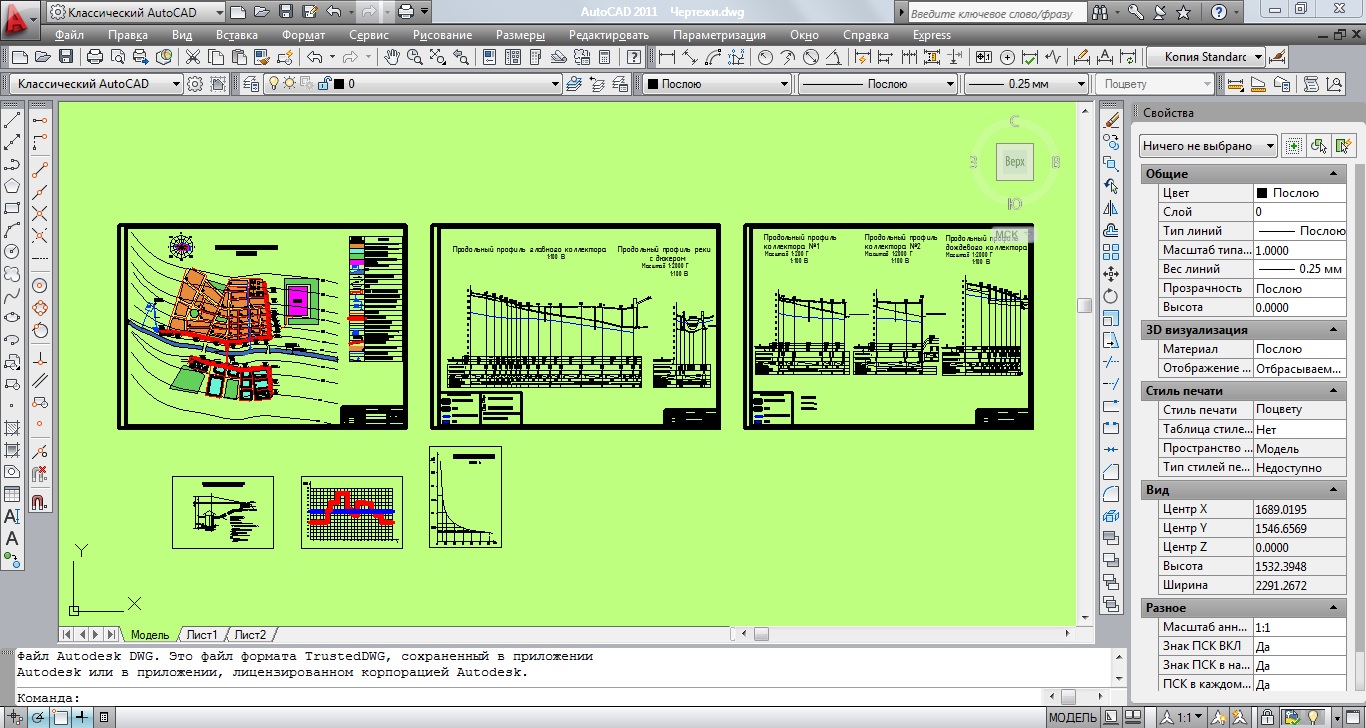Open the color control with black swatch
The height and width of the screenshot is (728, 1366).
point(716,84)
